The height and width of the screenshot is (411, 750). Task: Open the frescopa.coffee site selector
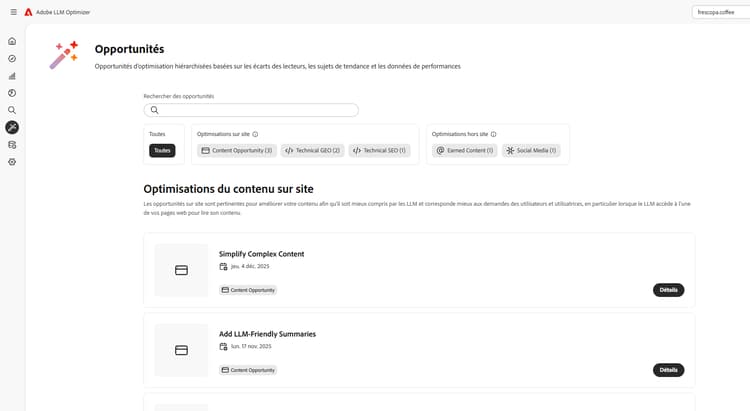[720, 12]
